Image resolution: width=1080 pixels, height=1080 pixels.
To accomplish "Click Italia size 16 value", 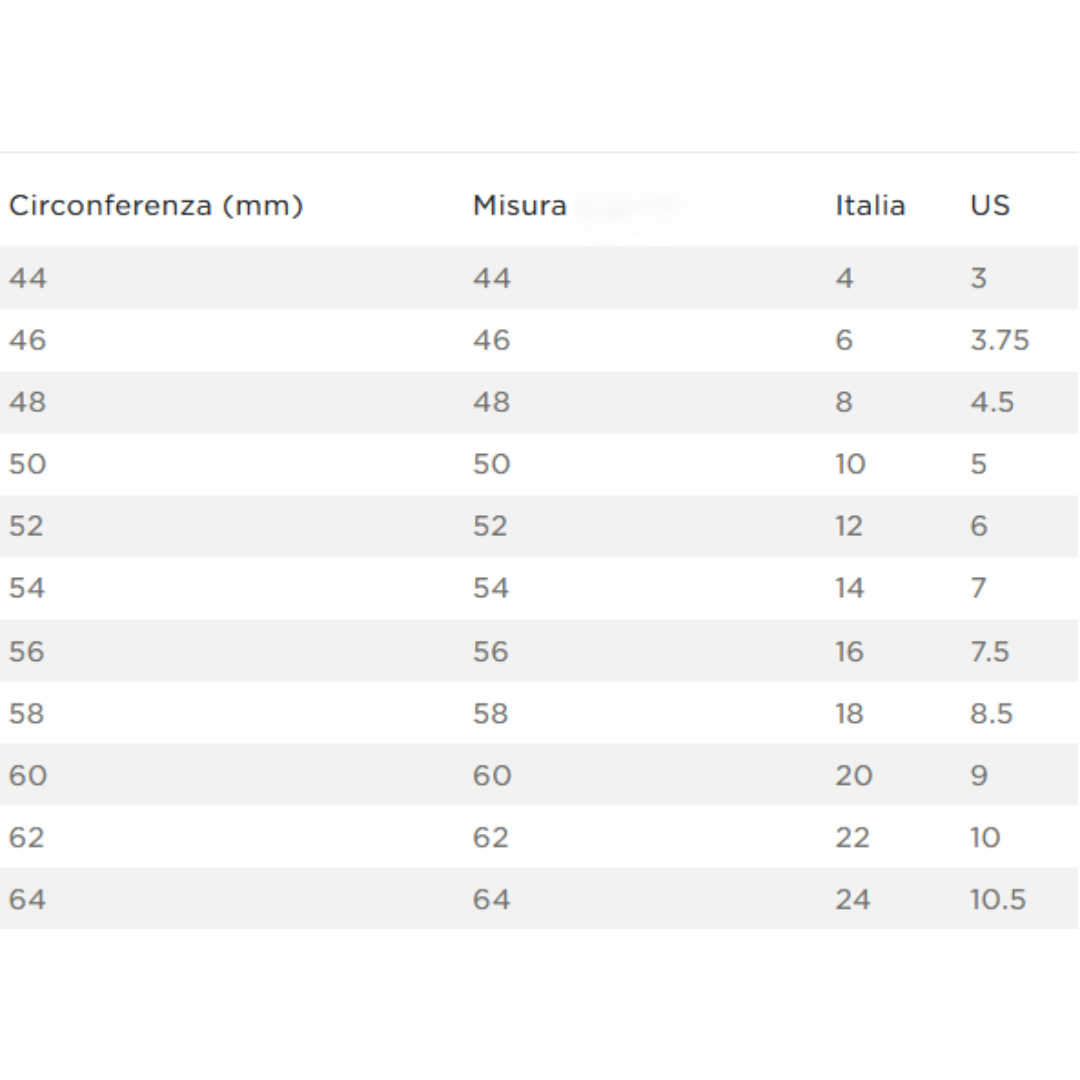I will (849, 652).
